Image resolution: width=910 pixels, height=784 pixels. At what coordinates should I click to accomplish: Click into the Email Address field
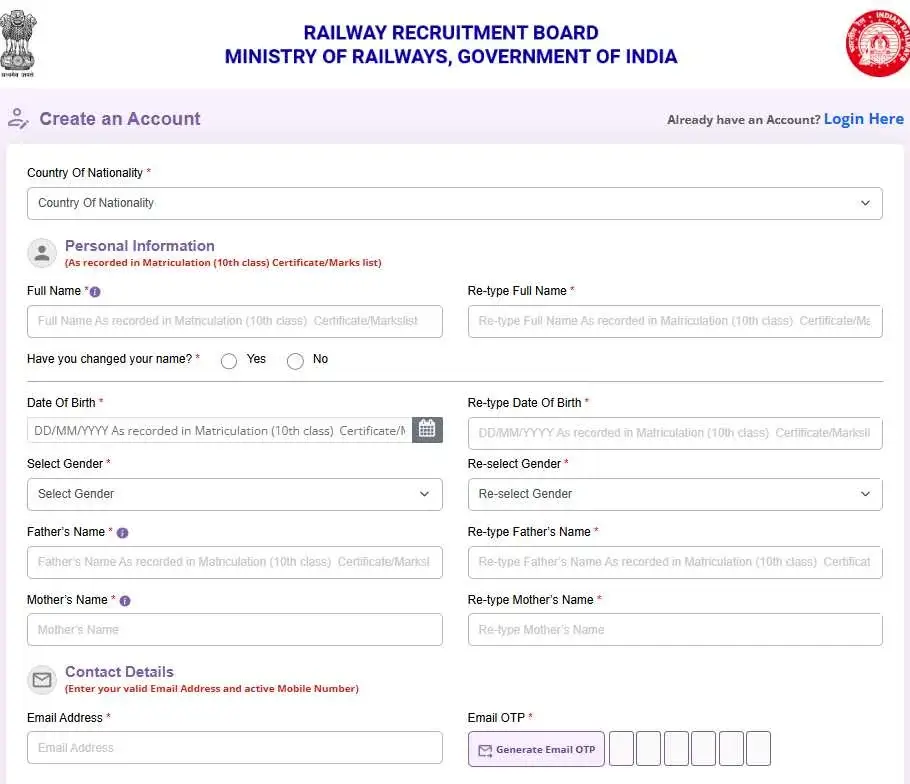[234, 747]
